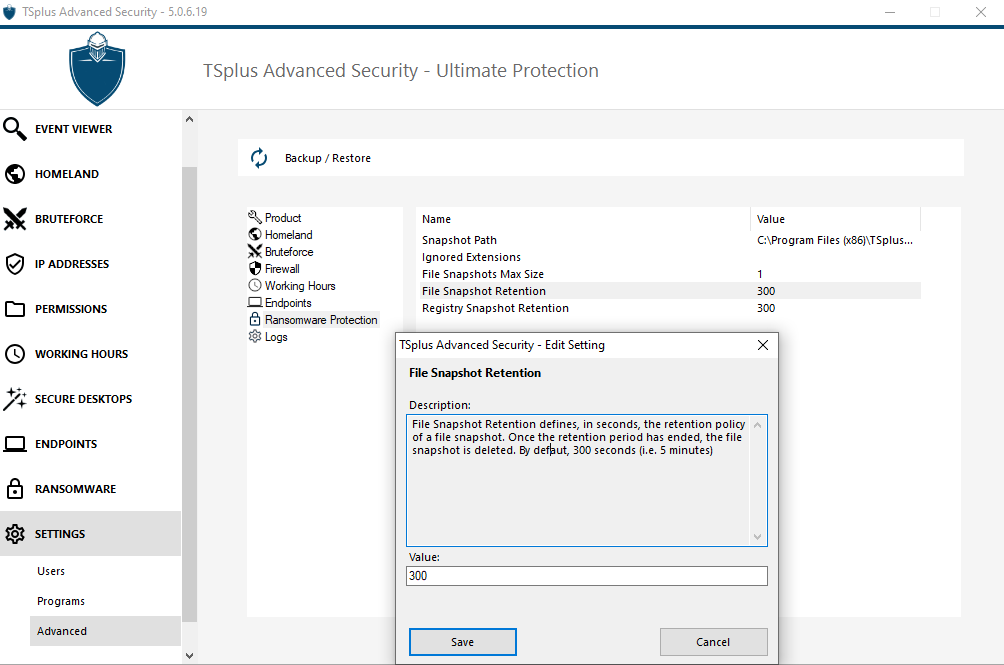1004x665 pixels.
Task: Click the Ransomware padlock icon in sidebar
Action: tap(15, 489)
